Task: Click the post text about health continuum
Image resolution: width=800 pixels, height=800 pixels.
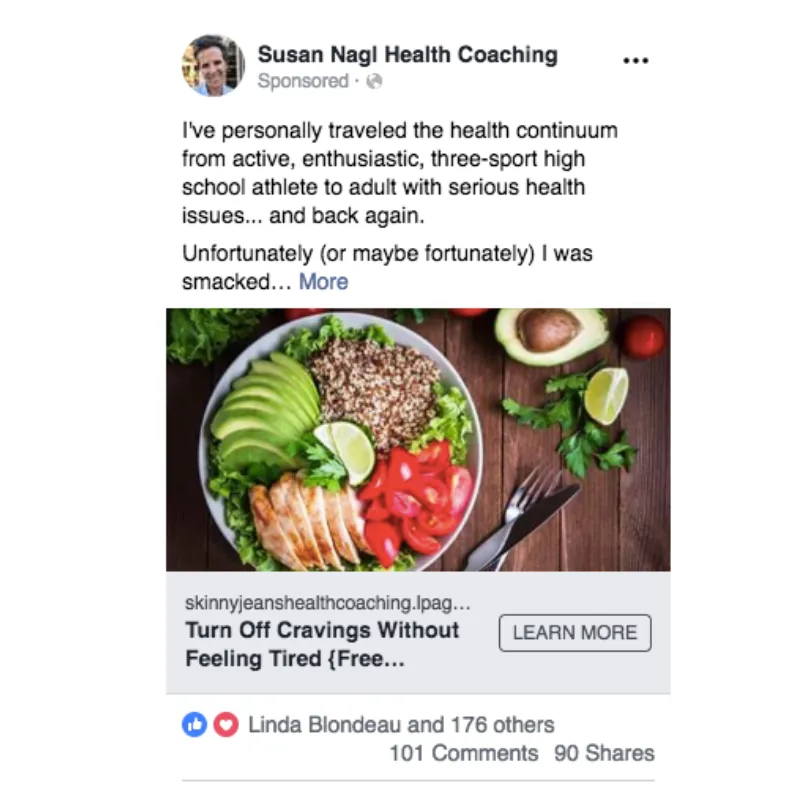Action: tap(399, 173)
